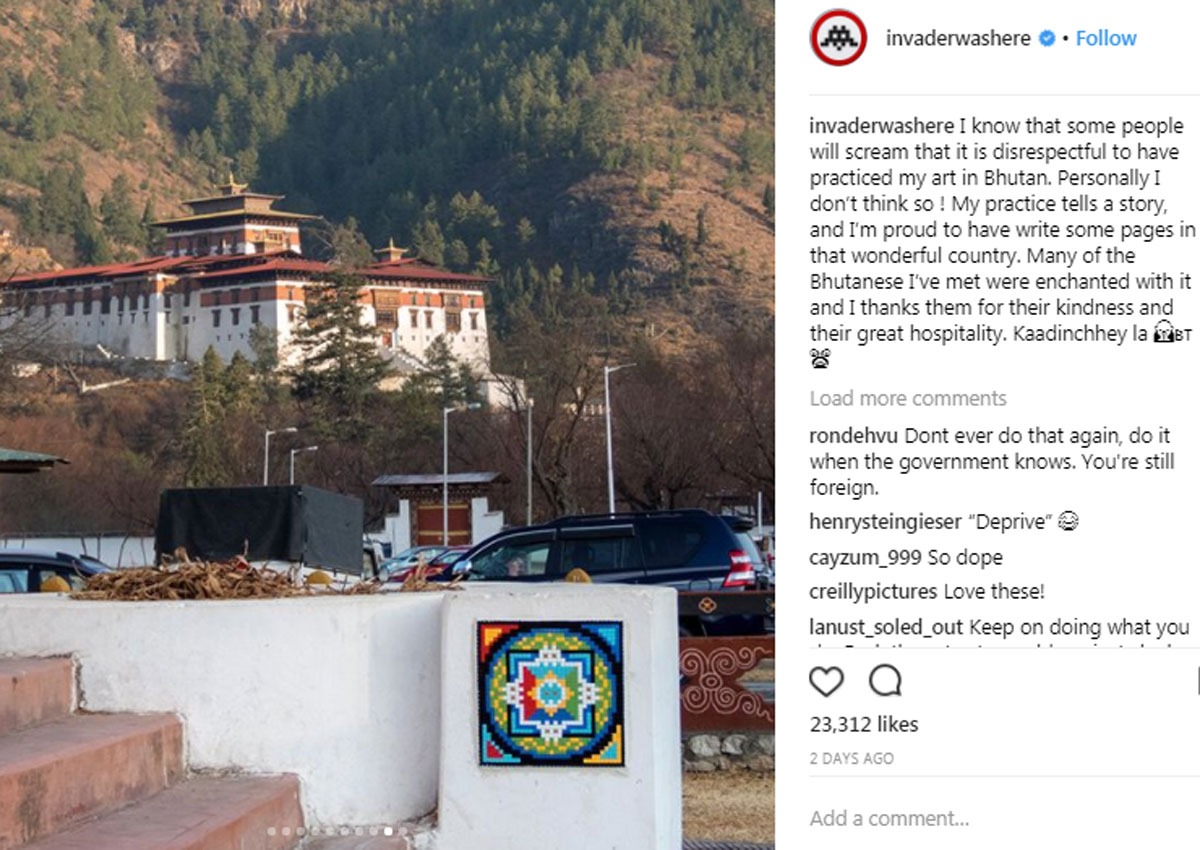
Task: Click the 2 DAYS AGO timestamp
Action: click(852, 759)
